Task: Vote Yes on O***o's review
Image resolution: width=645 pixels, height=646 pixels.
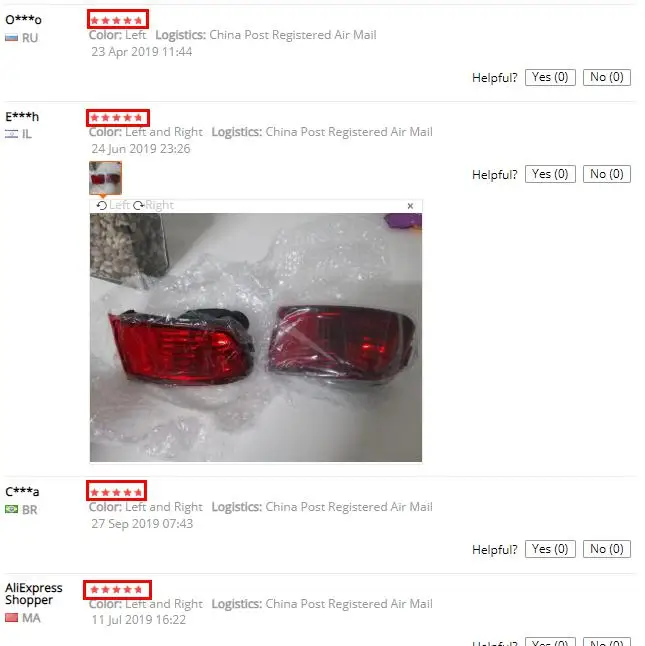Action: point(550,77)
